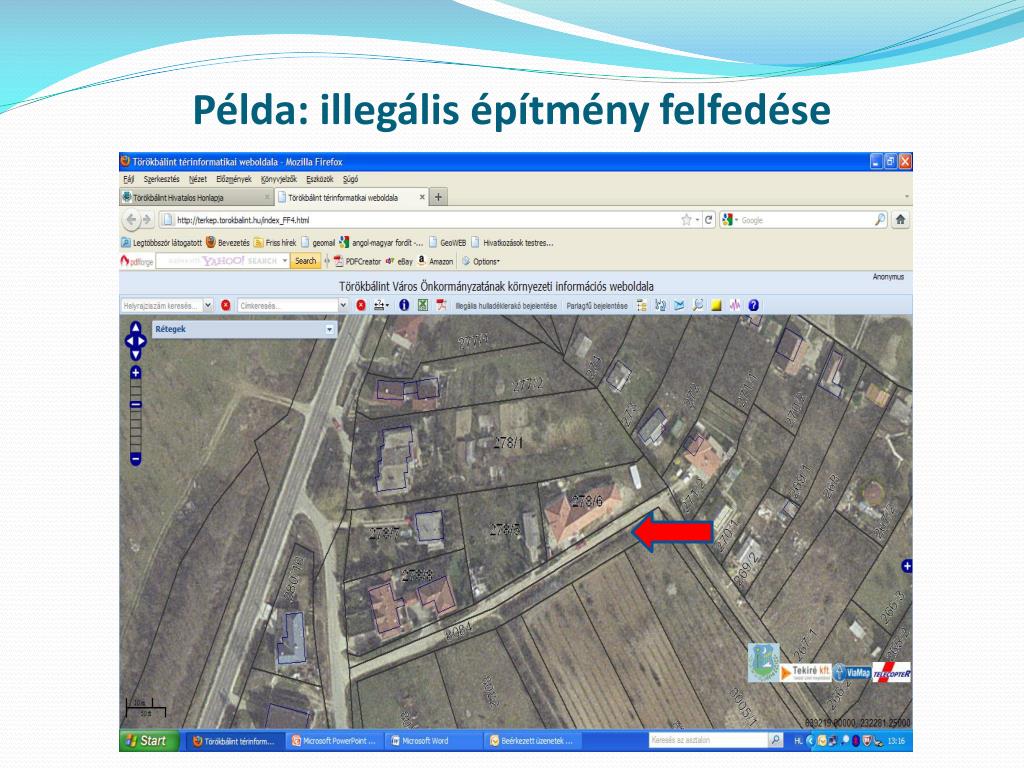Zoom in with the plus button on zoom bar
The width and height of the screenshot is (1024, 768).
135,373
